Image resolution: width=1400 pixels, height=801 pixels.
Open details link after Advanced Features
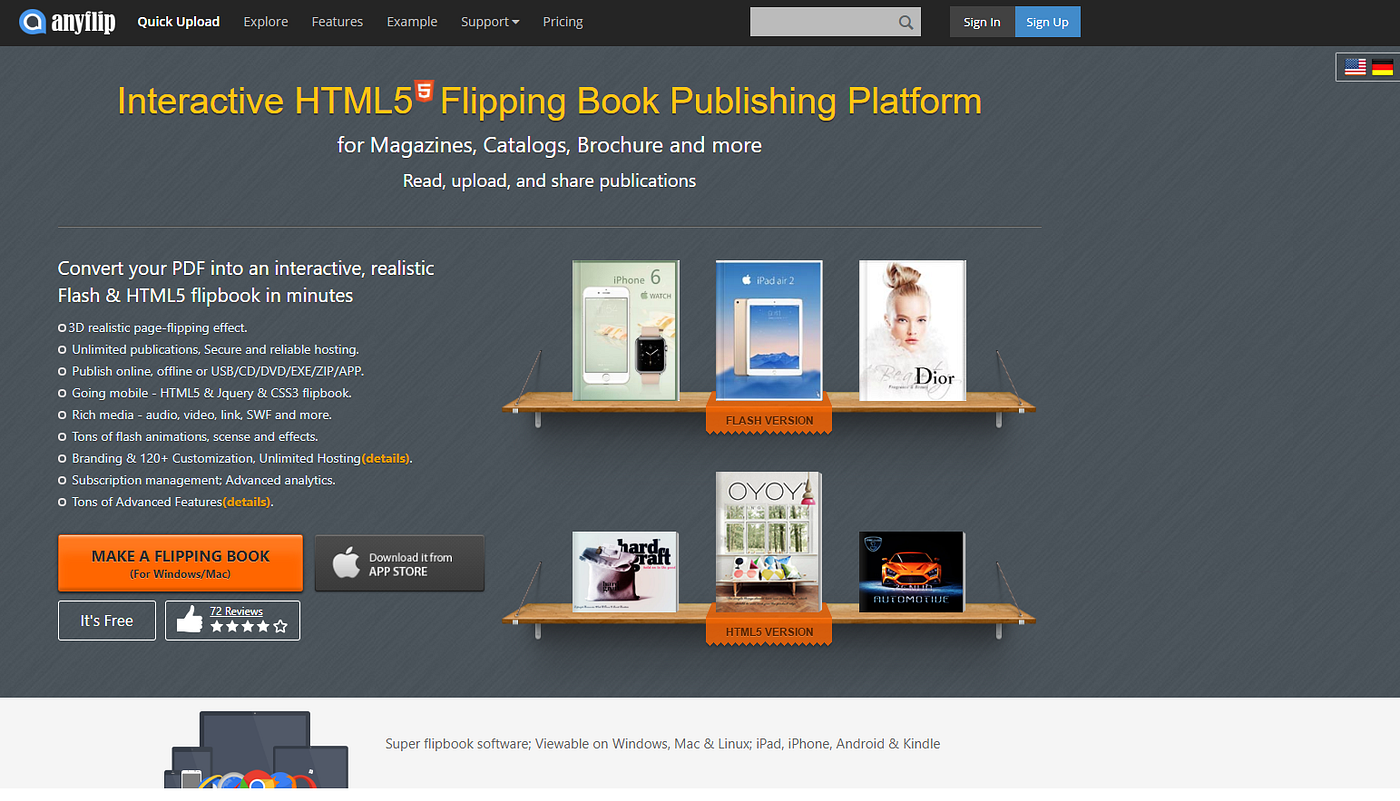click(247, 502)
